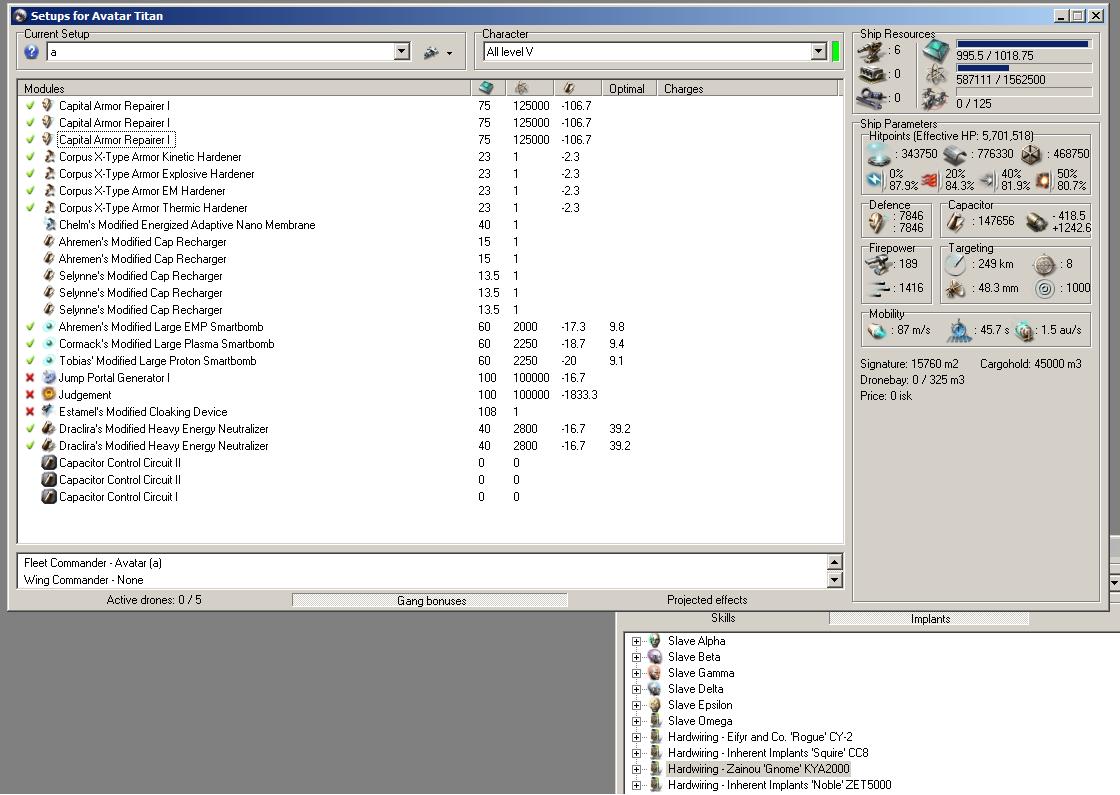Switch to the Implants tab
This screenshot has height=795, width=1120.
click(930, 619)
